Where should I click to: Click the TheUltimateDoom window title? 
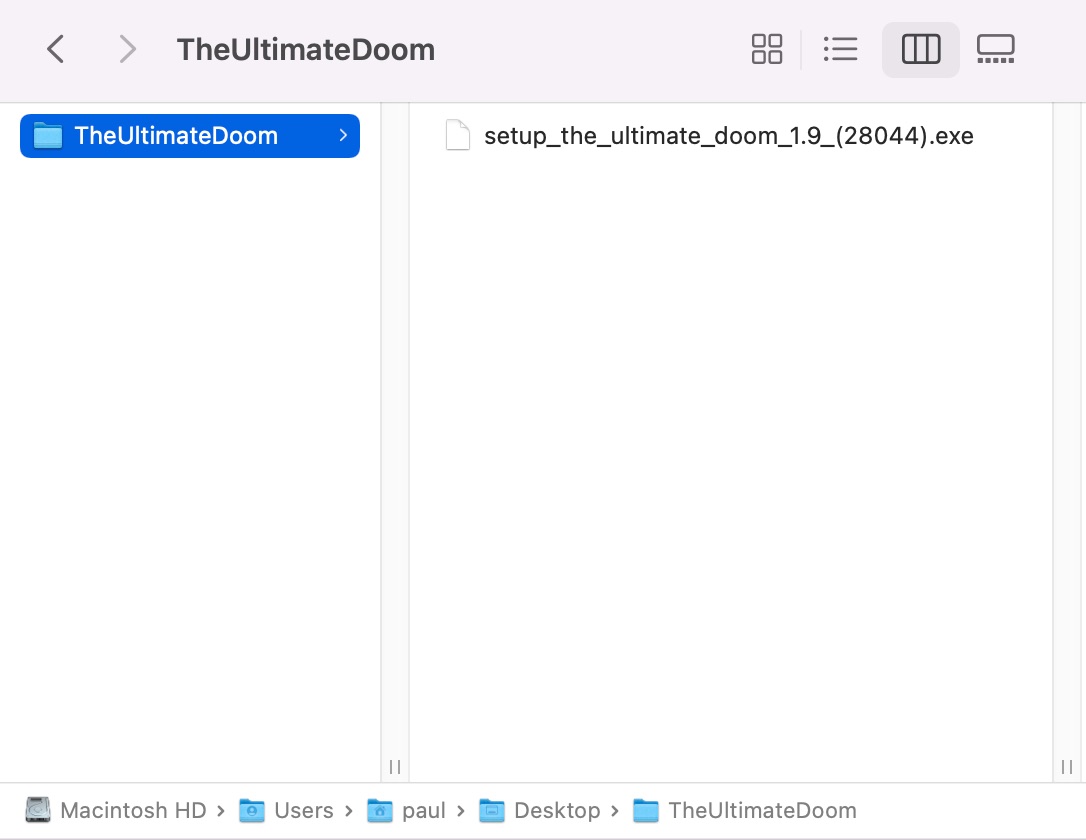[305, 50]
